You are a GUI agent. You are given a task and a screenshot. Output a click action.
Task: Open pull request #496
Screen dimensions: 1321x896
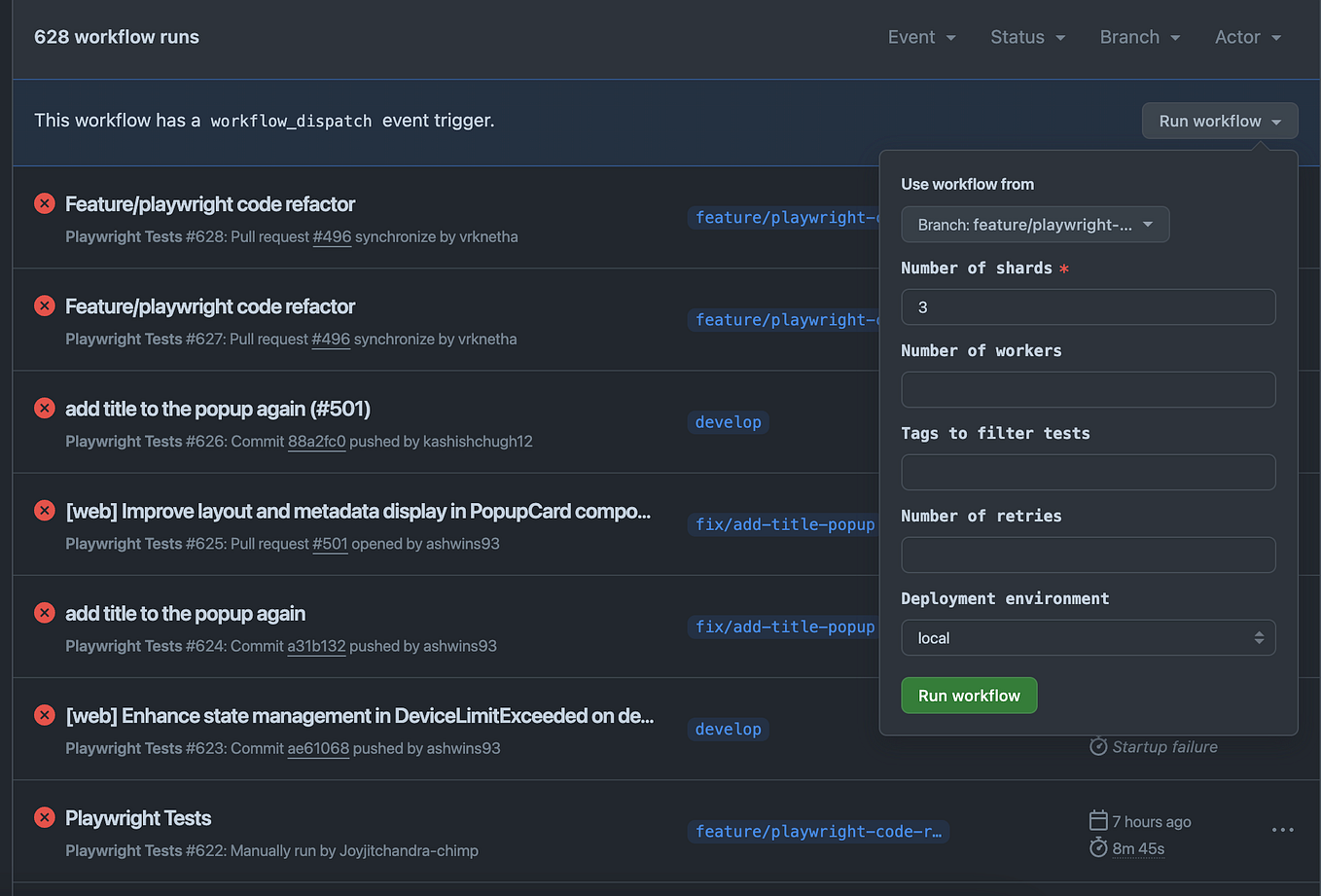(332, 236)
